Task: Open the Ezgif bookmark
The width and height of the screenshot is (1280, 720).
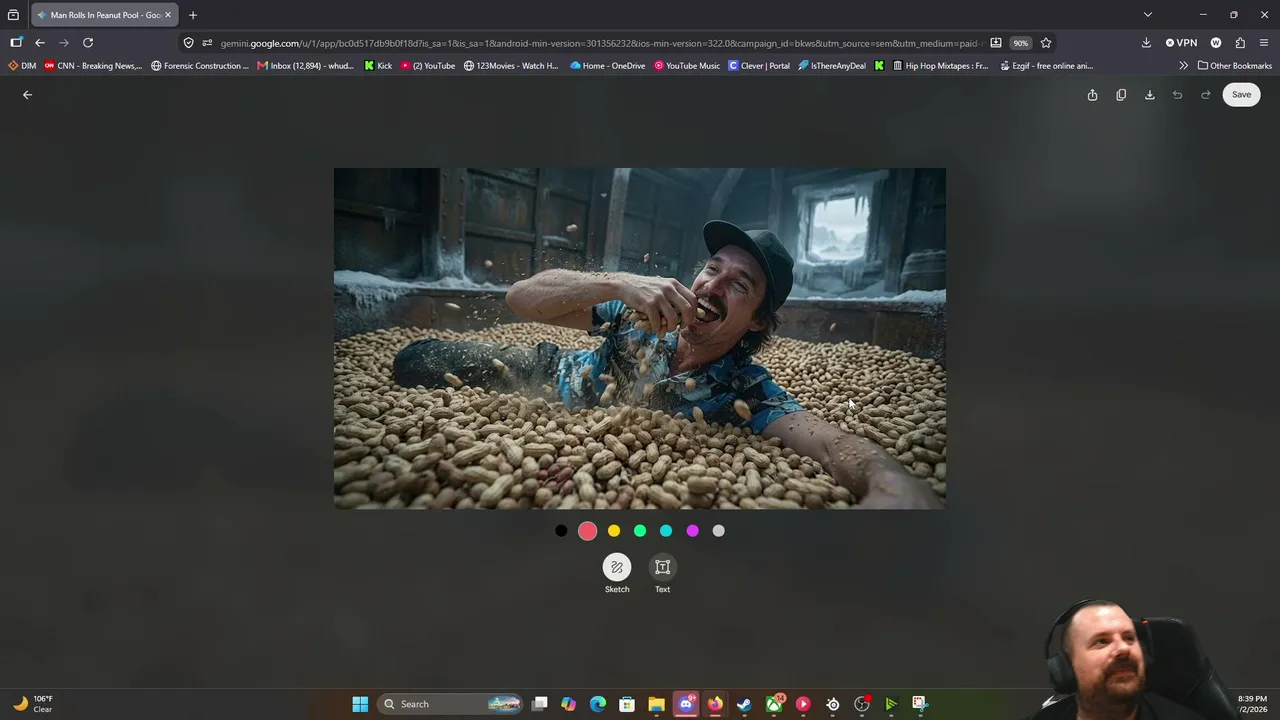Action: click(x=1047, y=66)
